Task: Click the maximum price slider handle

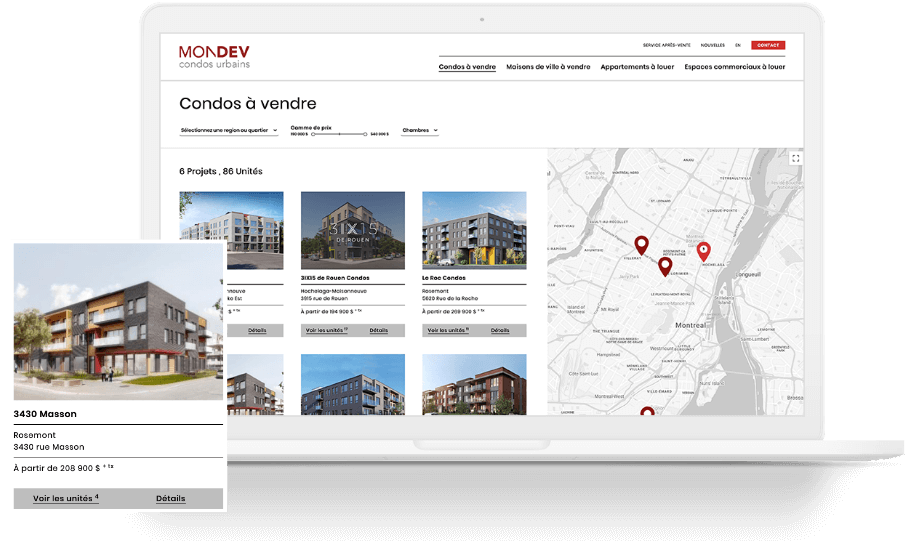Action: pos(365,134)
